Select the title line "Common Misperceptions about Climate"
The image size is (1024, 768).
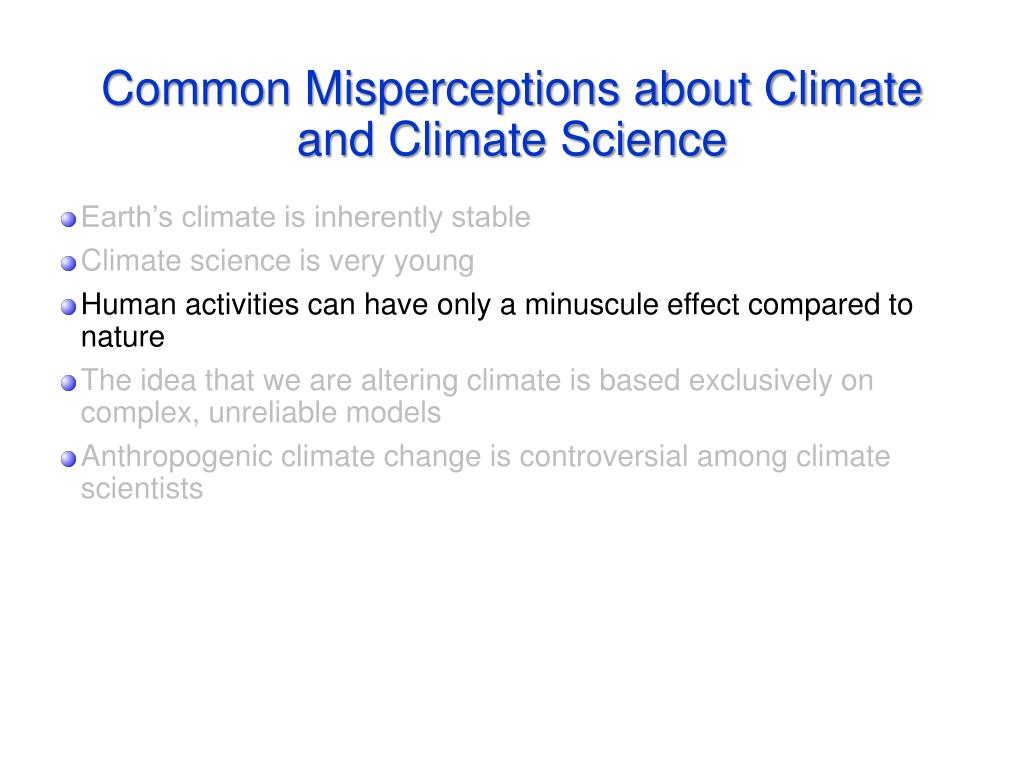click(x=512, y=89)
